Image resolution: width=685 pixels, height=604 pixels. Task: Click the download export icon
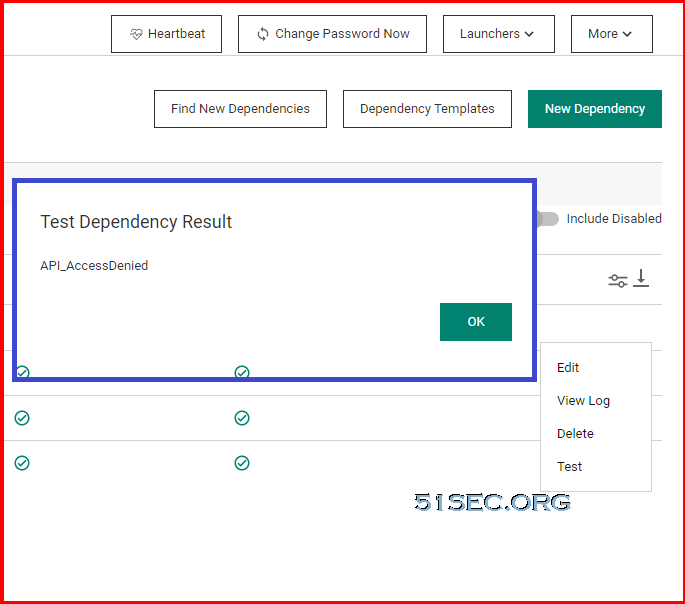click(641, 278)
